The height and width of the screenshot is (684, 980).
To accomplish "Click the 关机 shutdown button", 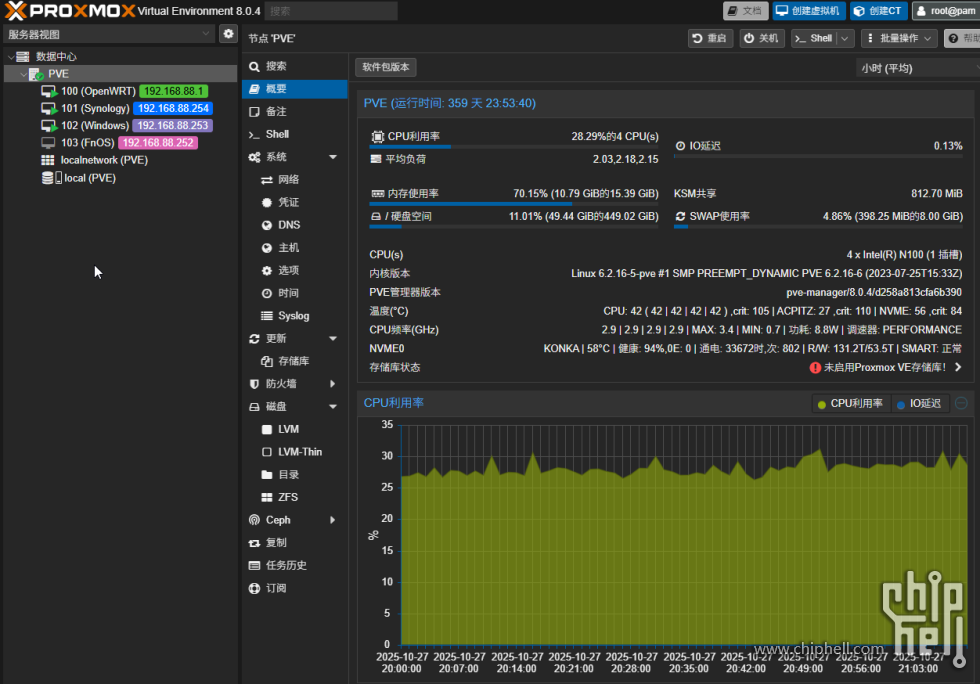I will coord(762,38).
